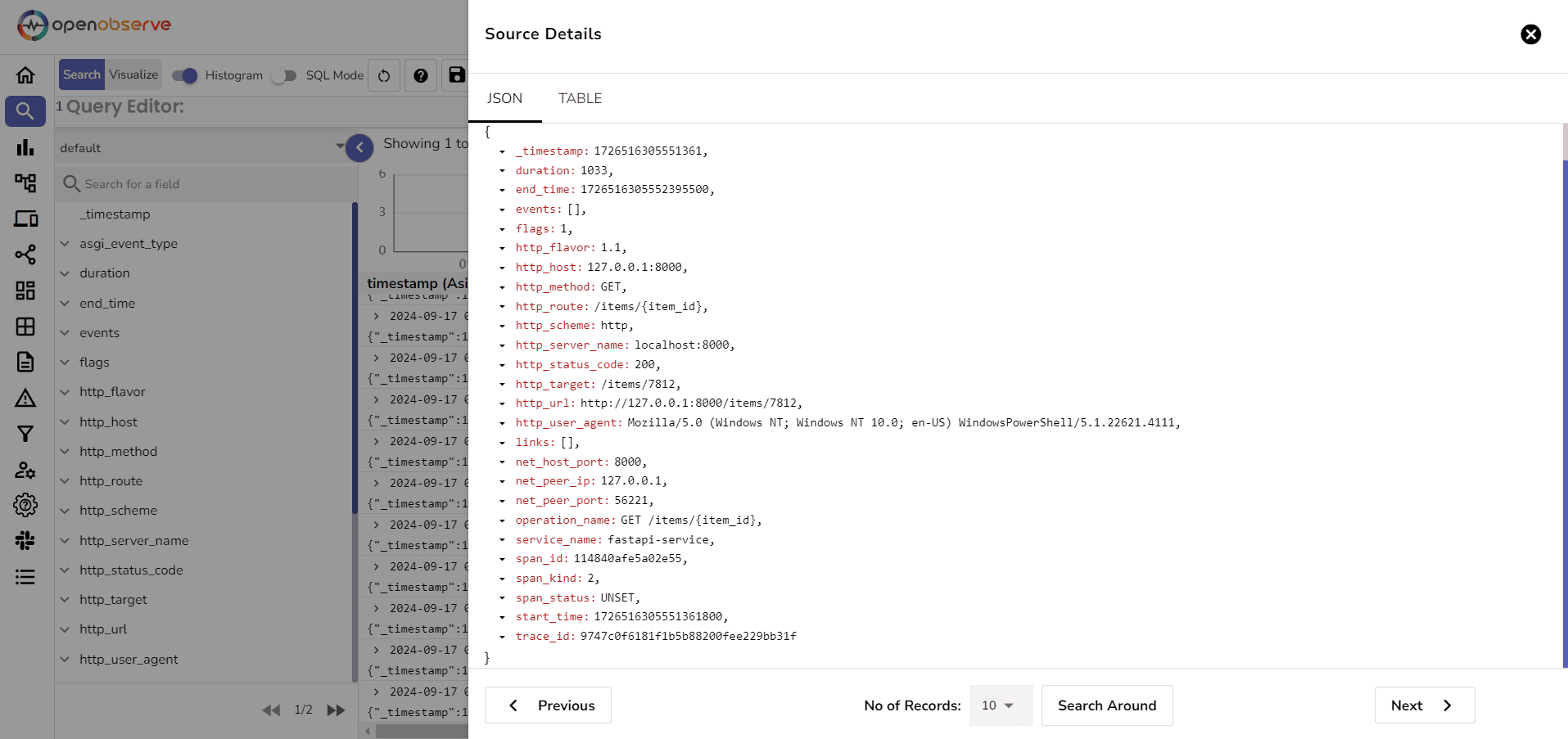
Task: Open the Dashboards icon in the sidebar
Action: click(25, 291)
